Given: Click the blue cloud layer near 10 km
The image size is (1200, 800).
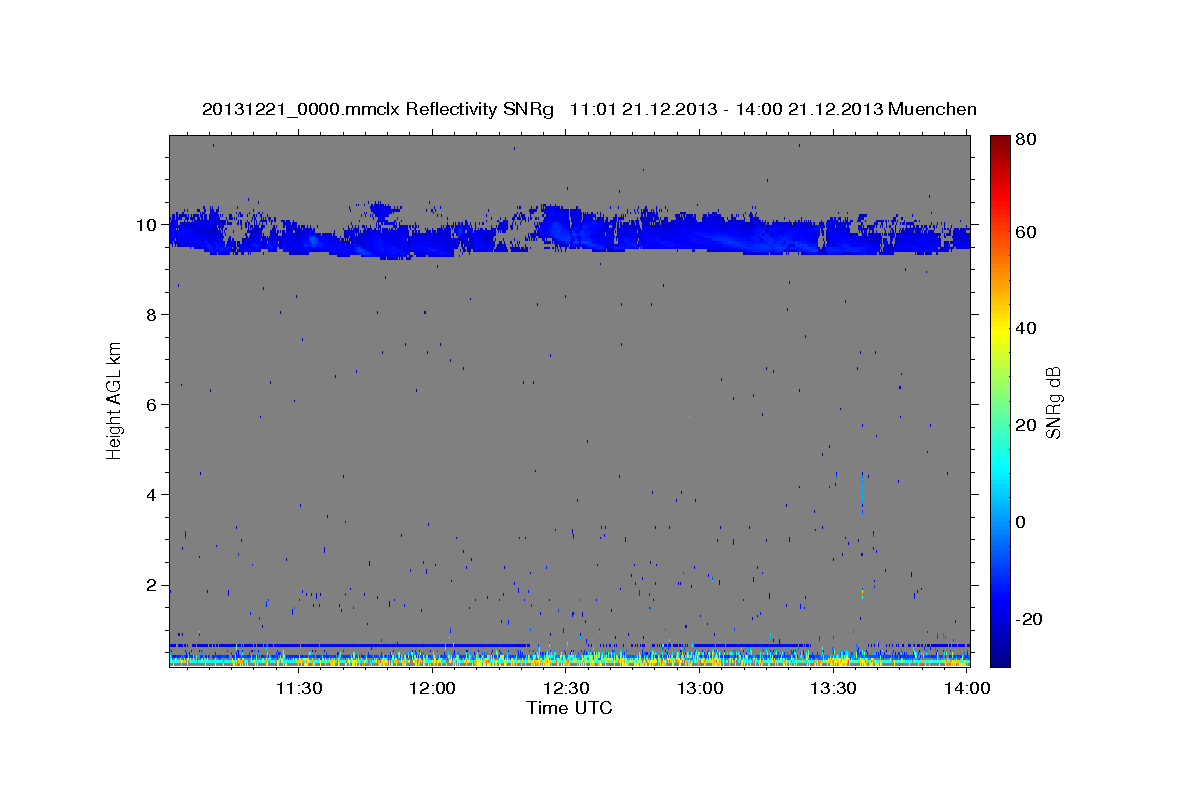Looking at the screenshot, I should (570, 233).
